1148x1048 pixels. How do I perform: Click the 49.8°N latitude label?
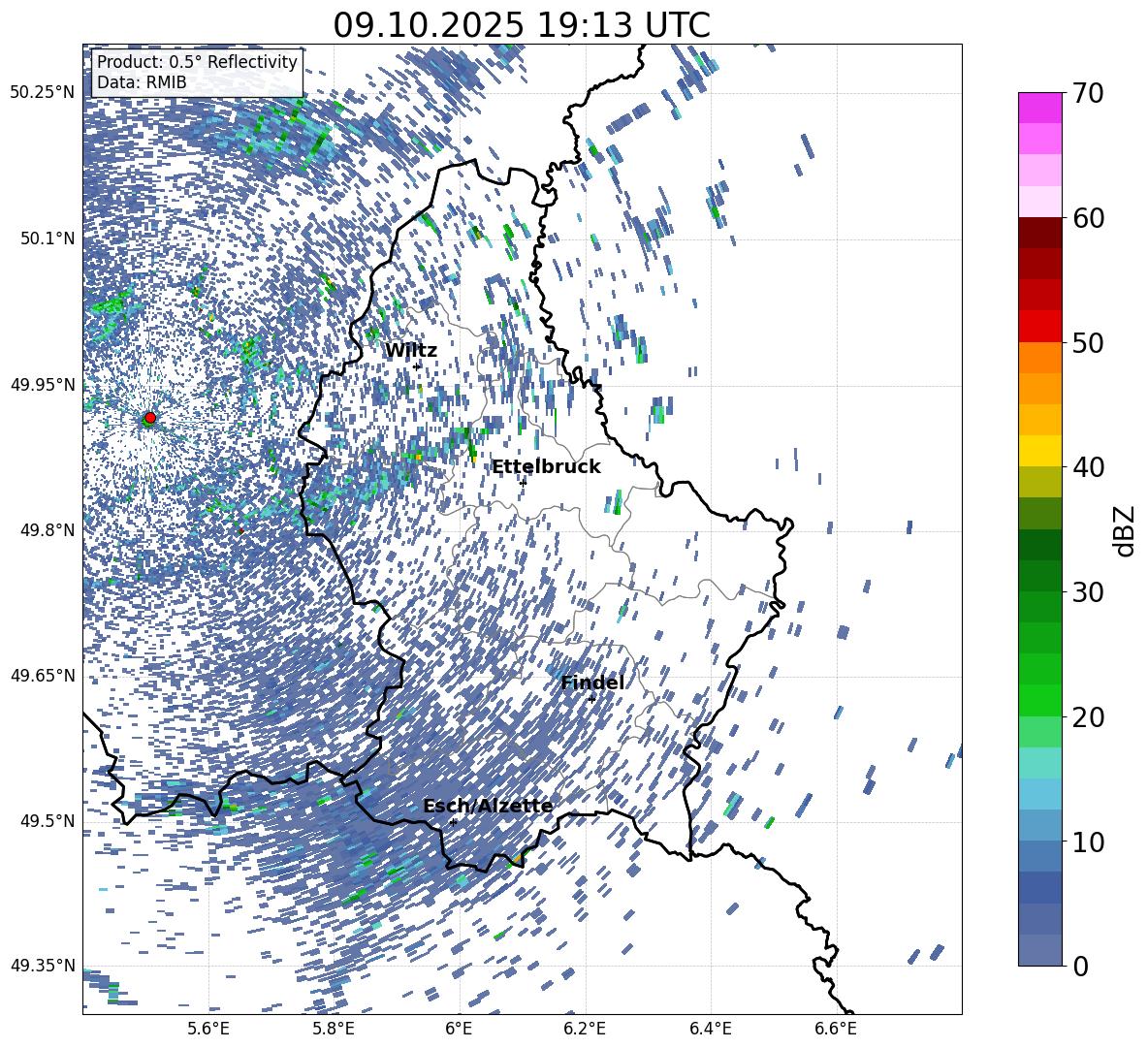click(48, 530)
